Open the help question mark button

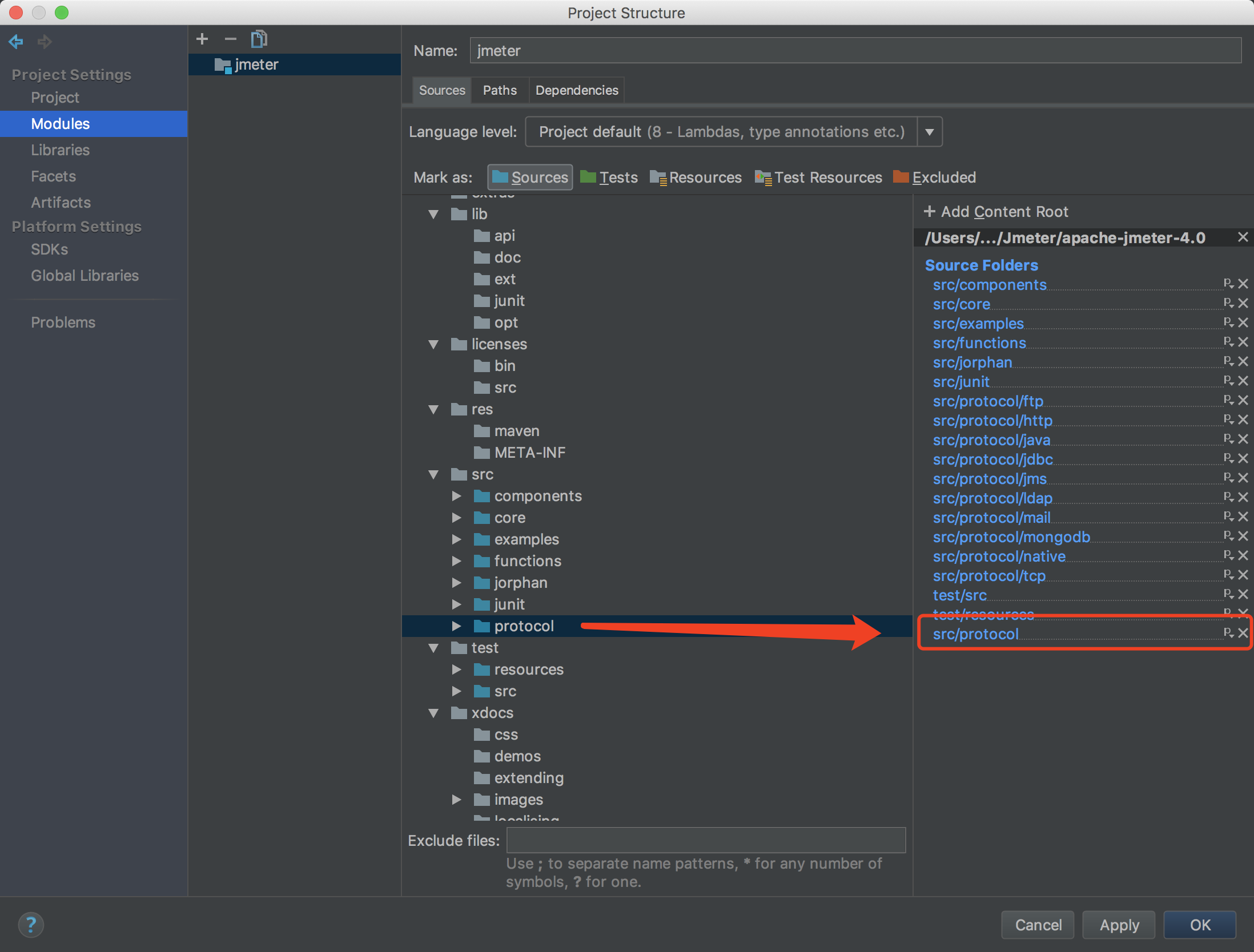pyautogui.click(x=31, y=925)
